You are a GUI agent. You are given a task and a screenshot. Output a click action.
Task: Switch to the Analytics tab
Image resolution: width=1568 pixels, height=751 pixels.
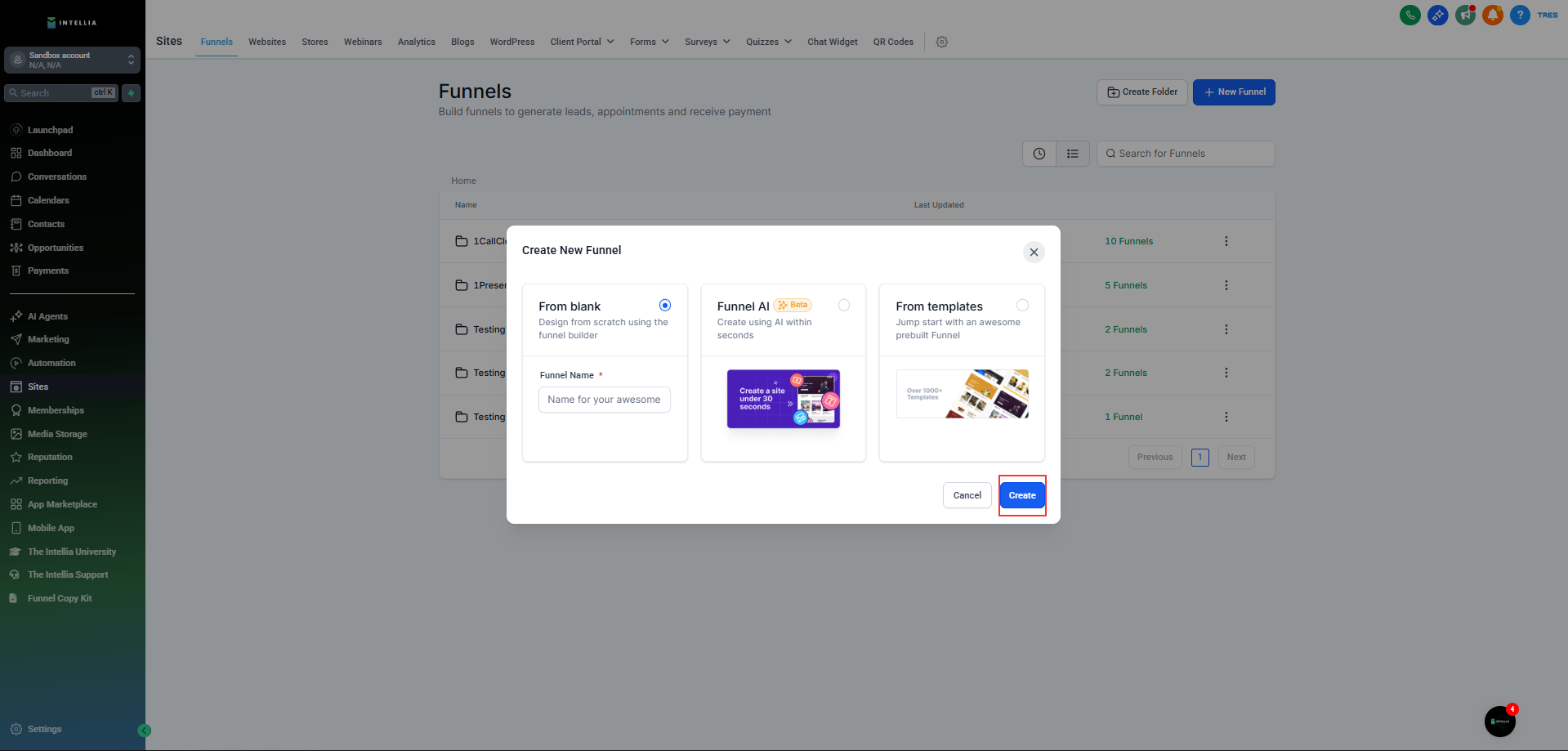point(417,42)
